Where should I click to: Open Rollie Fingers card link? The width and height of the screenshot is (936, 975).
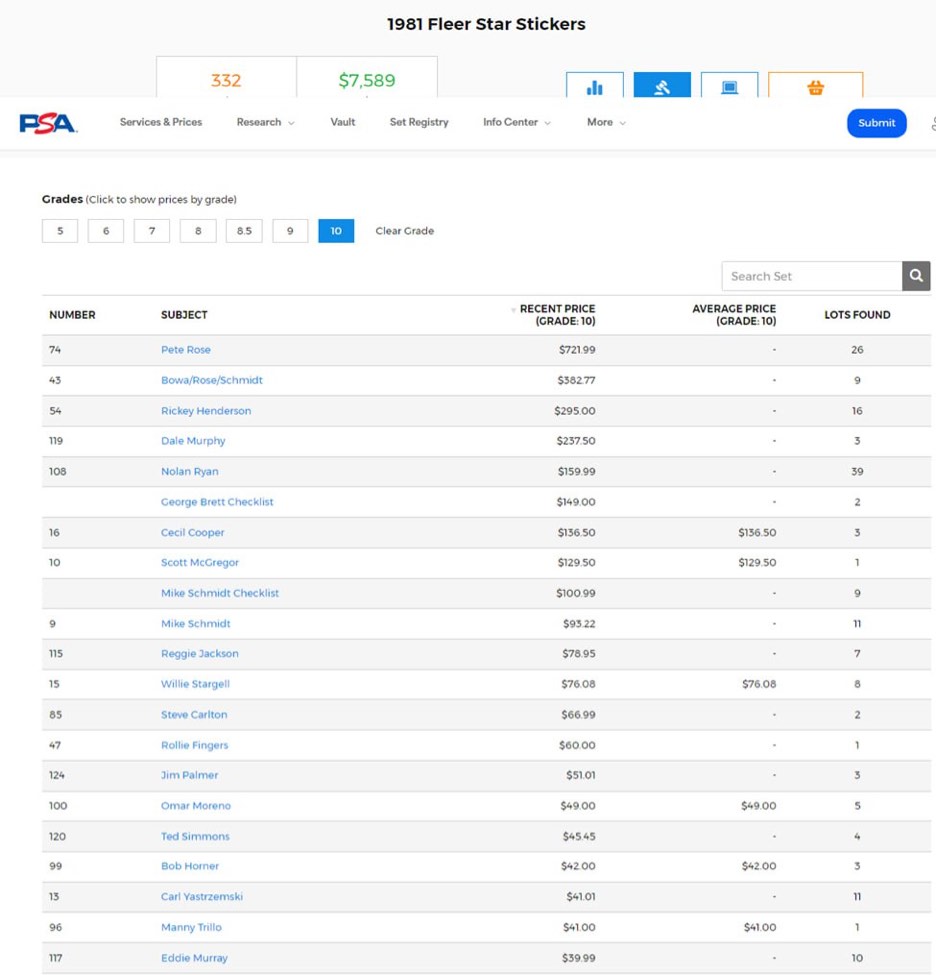tap(195, 745)
